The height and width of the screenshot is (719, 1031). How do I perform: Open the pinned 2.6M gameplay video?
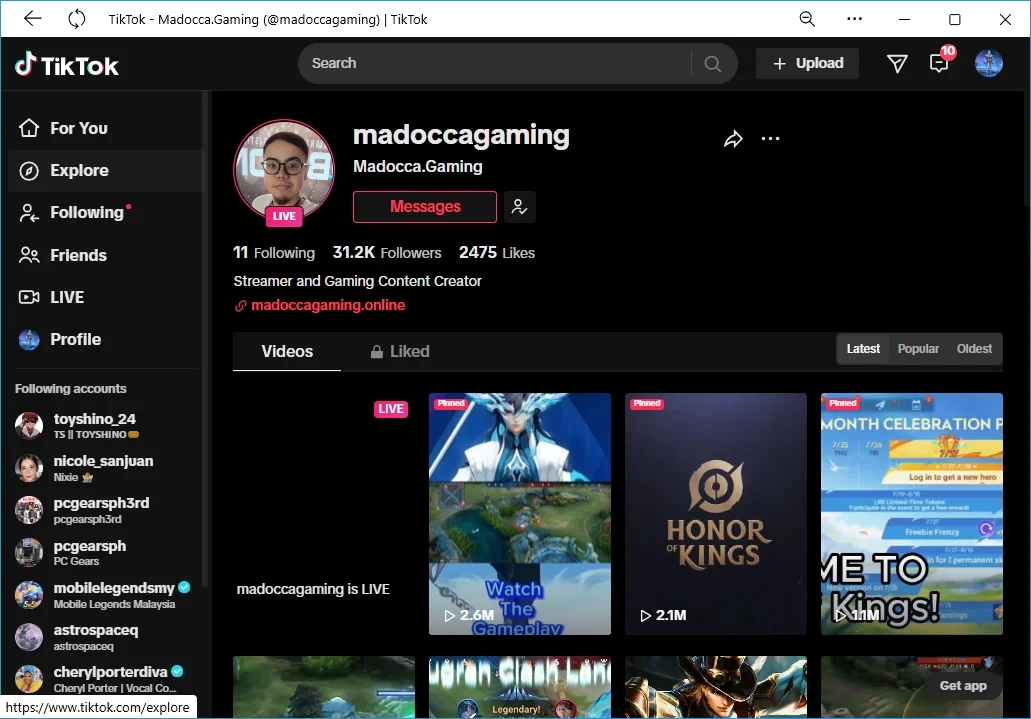tap(519, 514)
